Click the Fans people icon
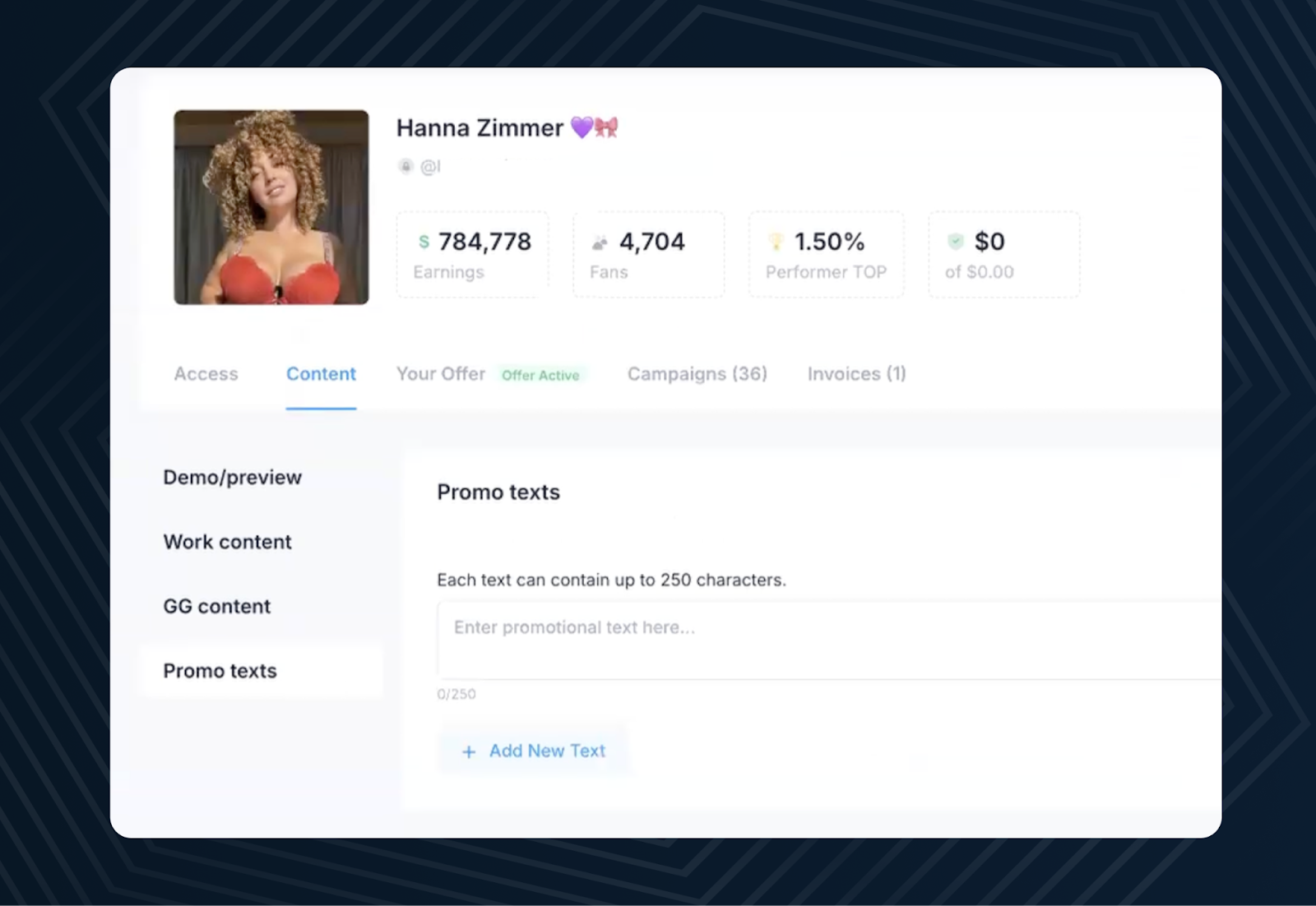 pyautogui.click(x=600, y=243)
